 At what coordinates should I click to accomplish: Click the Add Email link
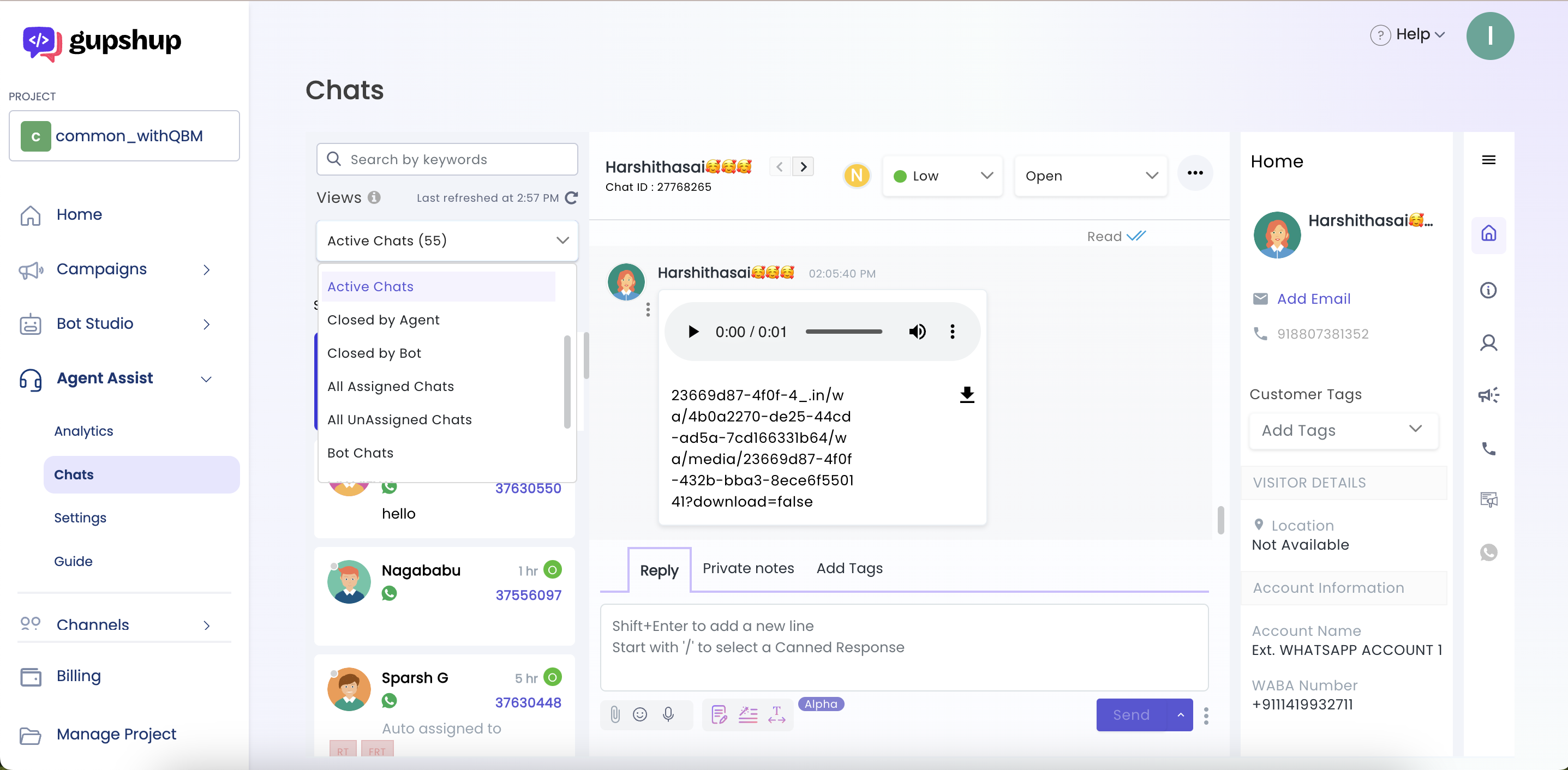tap(1314, 299)
